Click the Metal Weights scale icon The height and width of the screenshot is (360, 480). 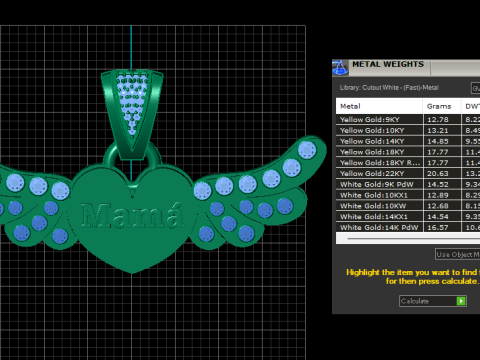(x=340, y=68)
